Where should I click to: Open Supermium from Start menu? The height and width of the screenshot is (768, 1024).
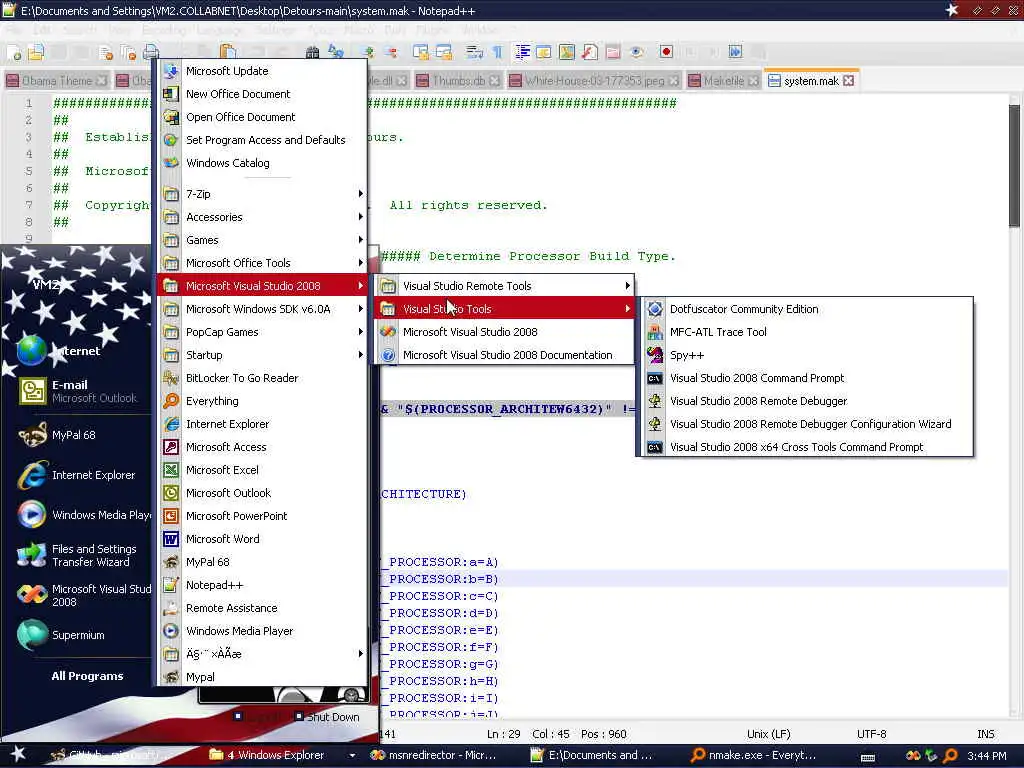[x=77, y=635]
